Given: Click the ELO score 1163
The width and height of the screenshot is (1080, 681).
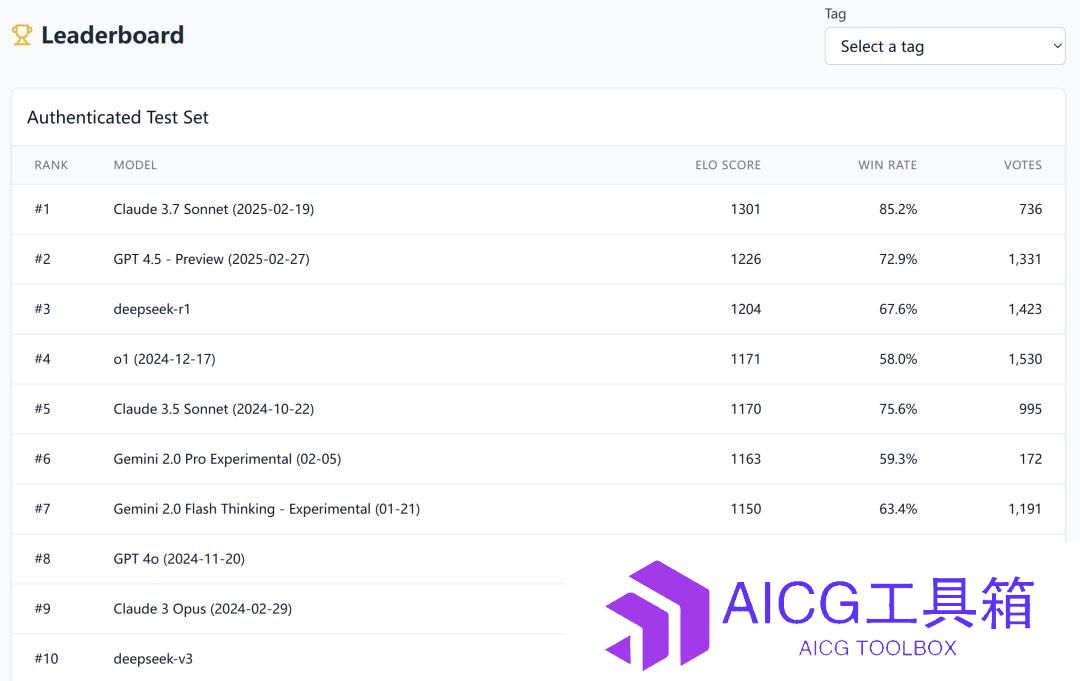Looking at the screenshot, I should (746, 459).
